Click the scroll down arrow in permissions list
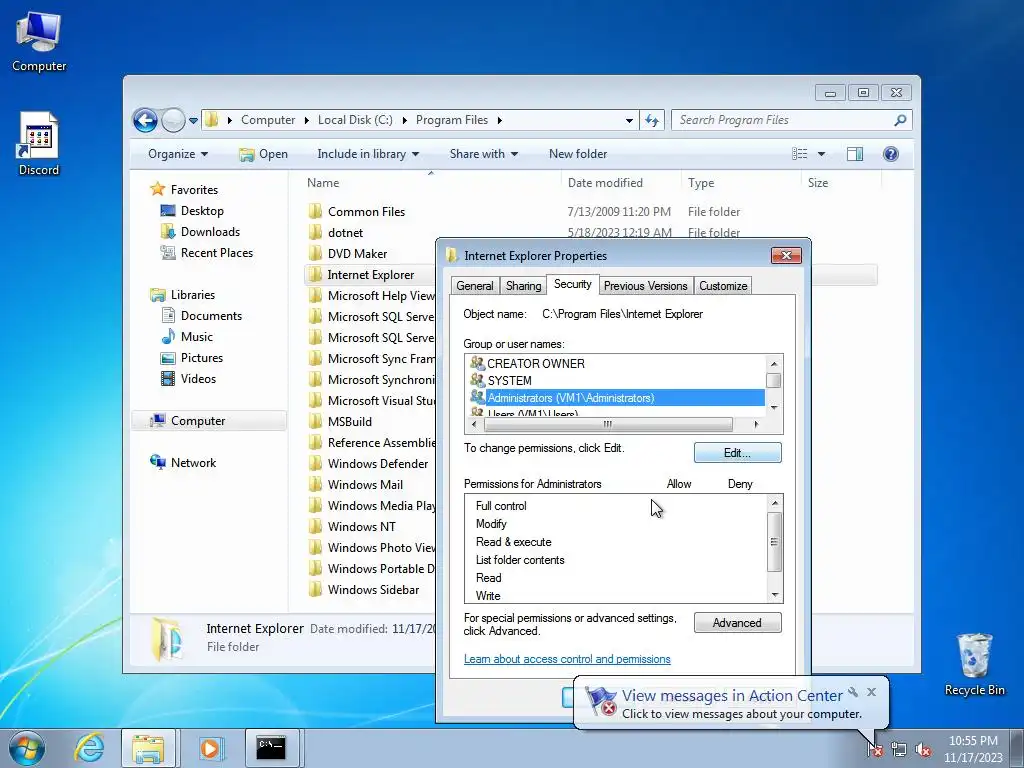1024x768 pixels. coord(775,595)
